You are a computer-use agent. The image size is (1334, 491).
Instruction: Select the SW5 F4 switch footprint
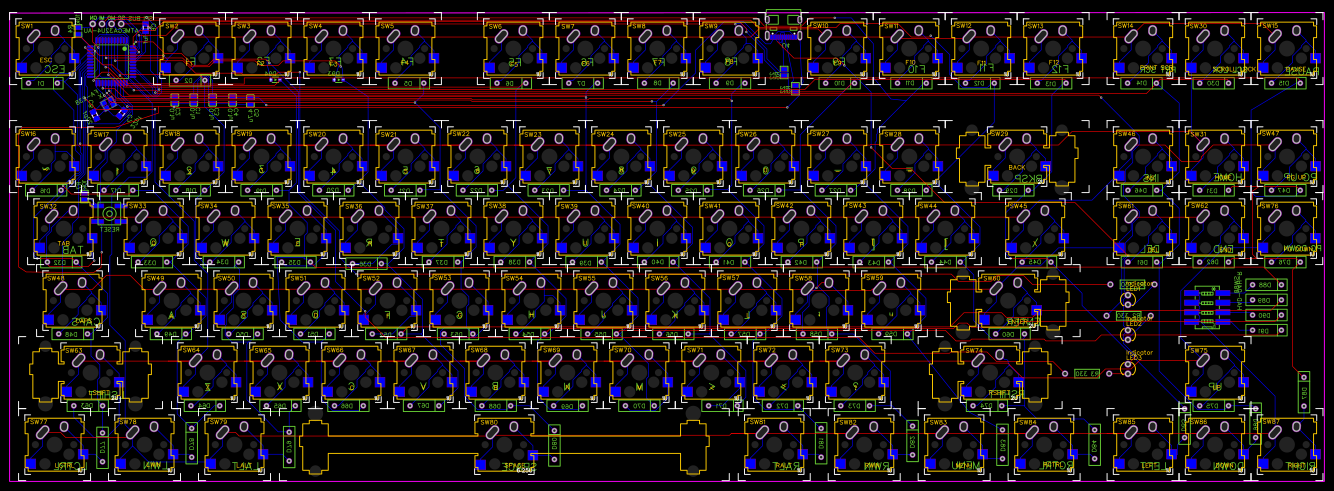point(405,49)
